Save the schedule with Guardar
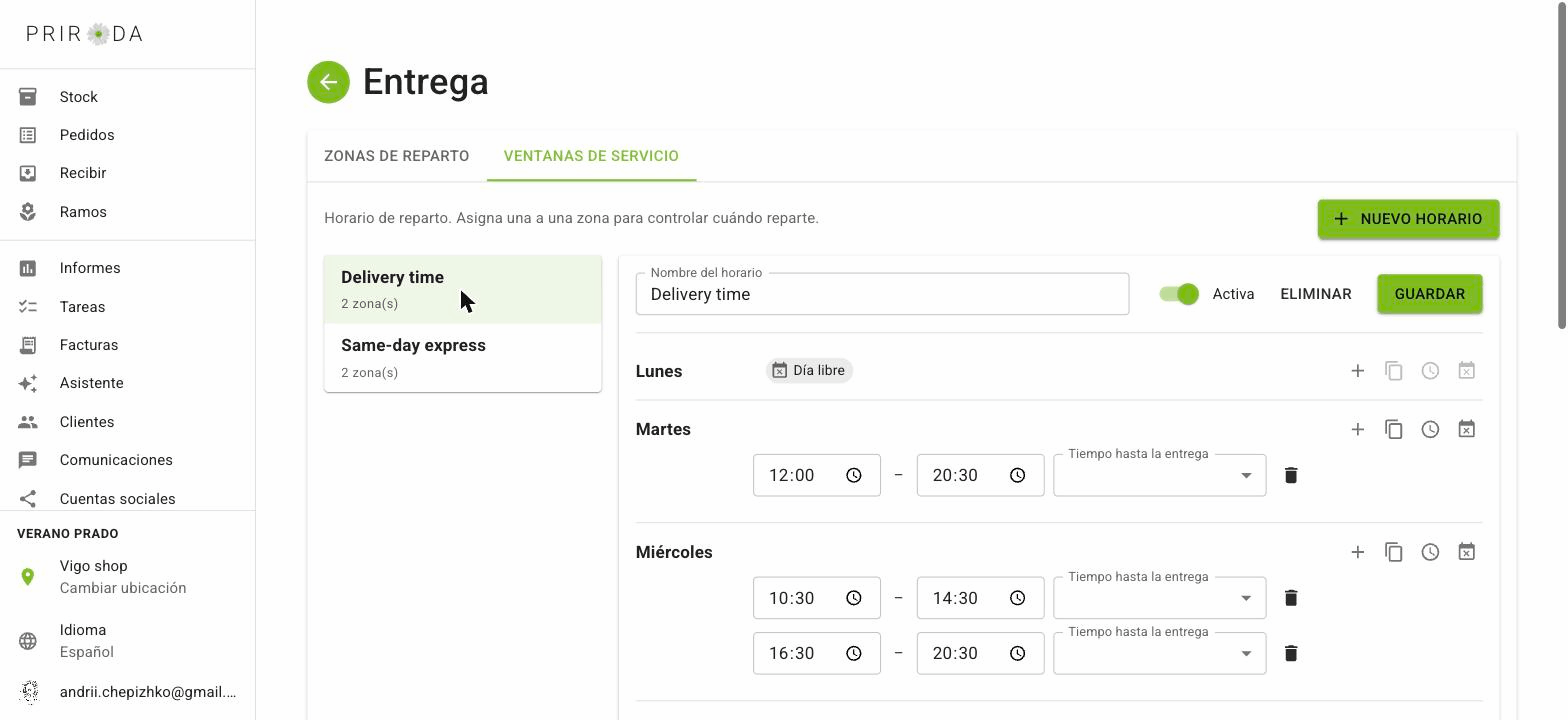 (x=1430, y=294)
